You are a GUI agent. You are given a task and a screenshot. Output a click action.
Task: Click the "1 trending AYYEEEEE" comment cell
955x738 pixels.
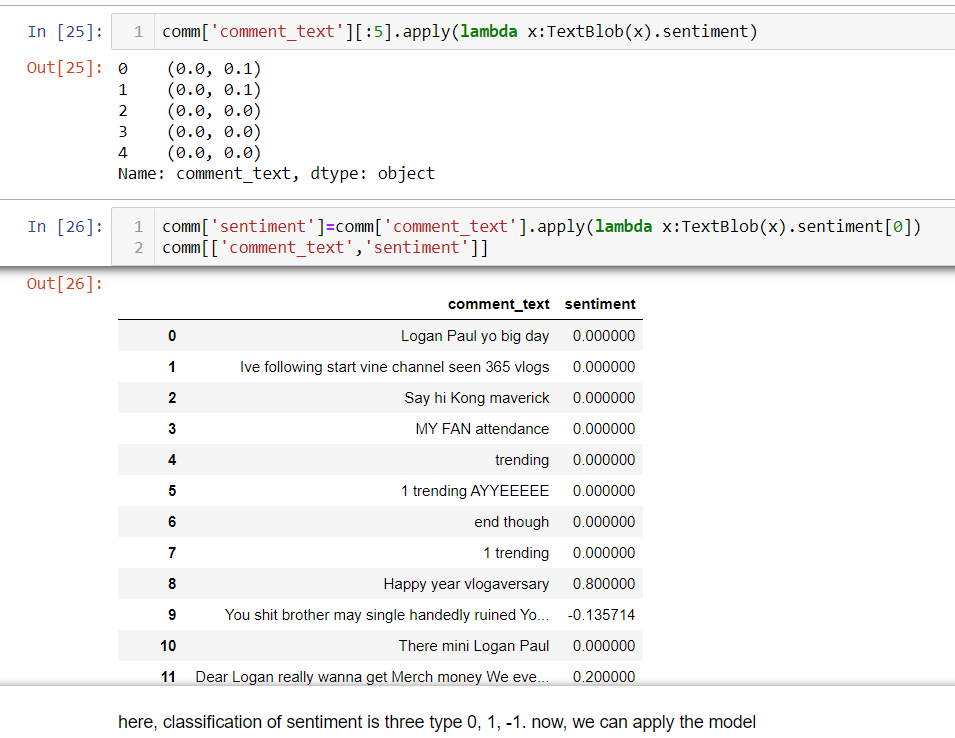point(475,491)
